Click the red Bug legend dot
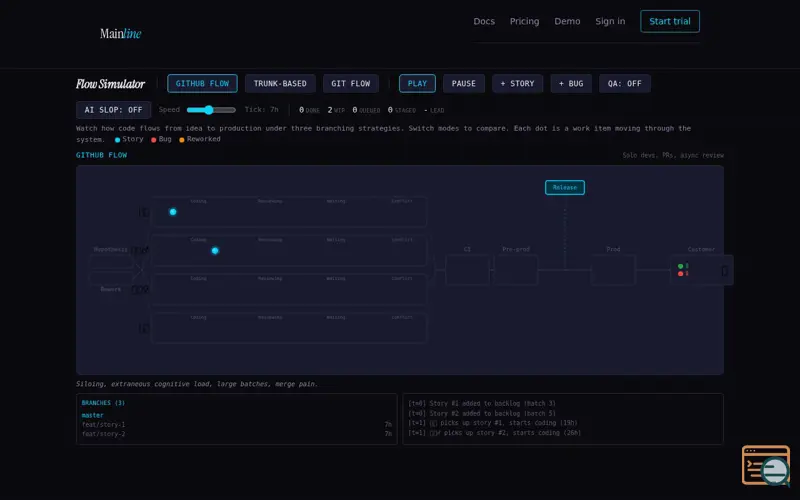 154,140
